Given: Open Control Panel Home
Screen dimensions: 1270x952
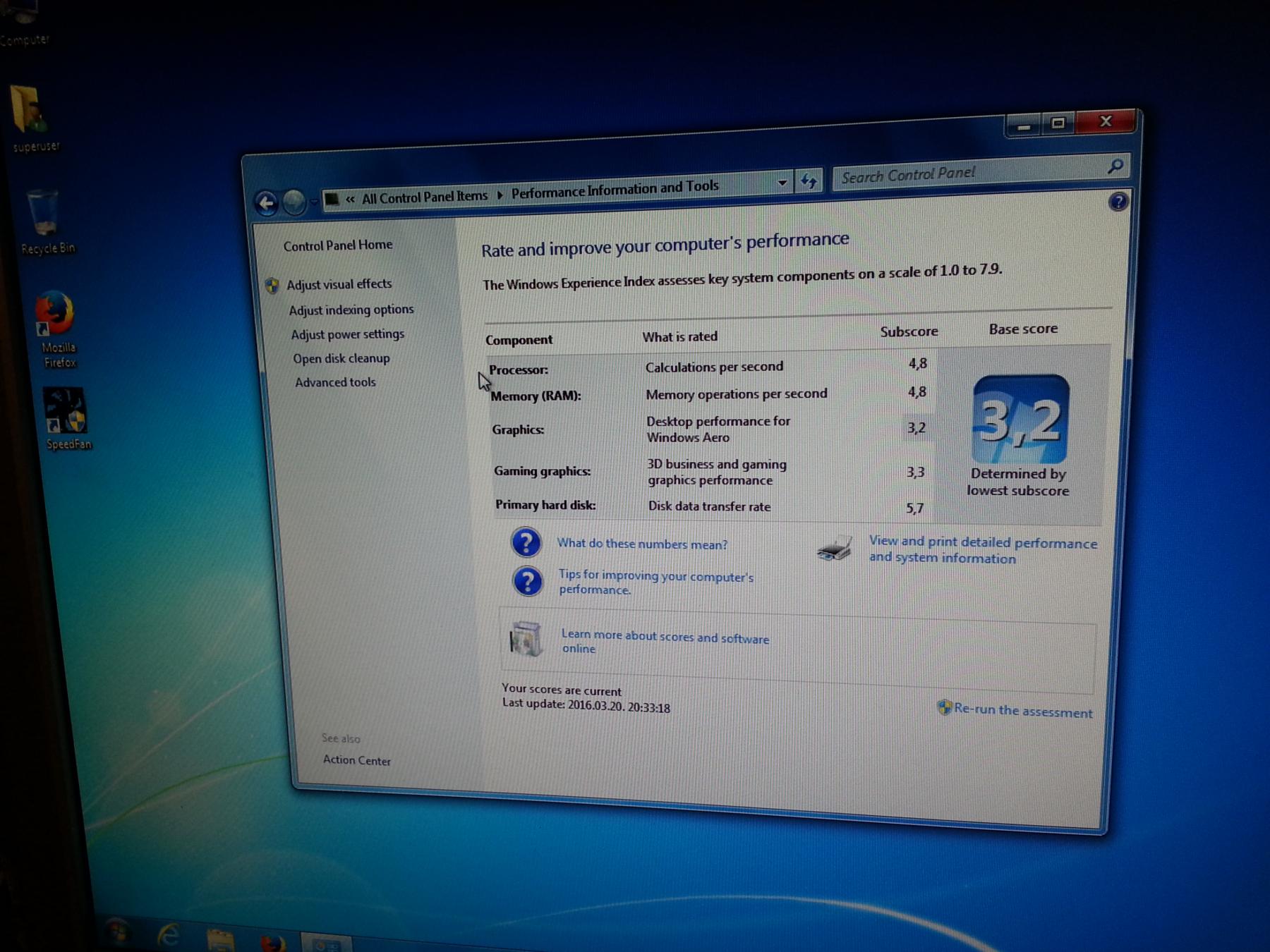Looking at the screenshot, I should tap(338, 245).
